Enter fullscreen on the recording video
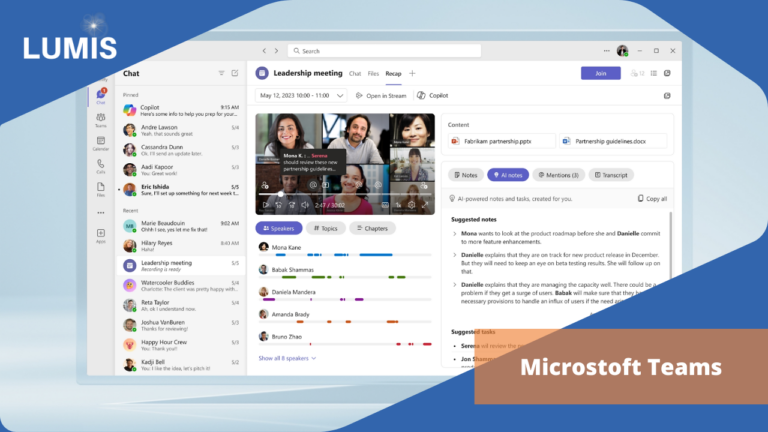 click(425, 205)
